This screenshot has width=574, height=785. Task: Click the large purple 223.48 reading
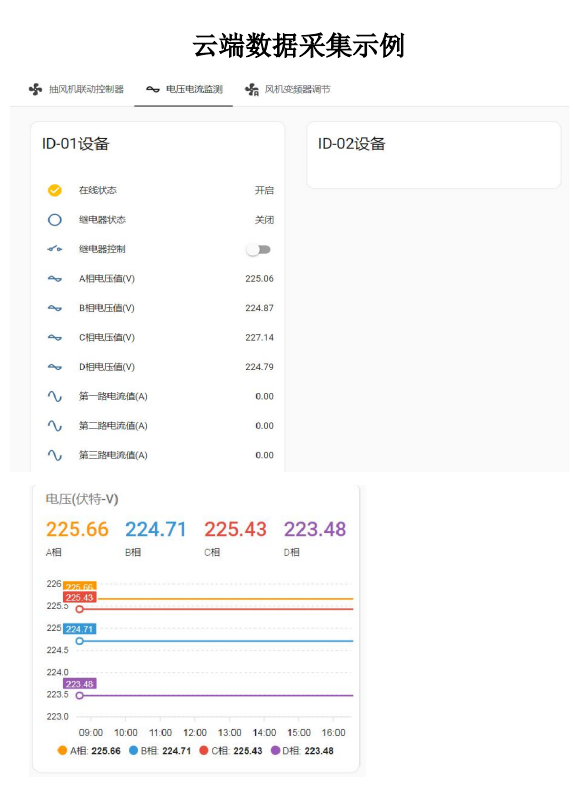[x=315, y=529]
